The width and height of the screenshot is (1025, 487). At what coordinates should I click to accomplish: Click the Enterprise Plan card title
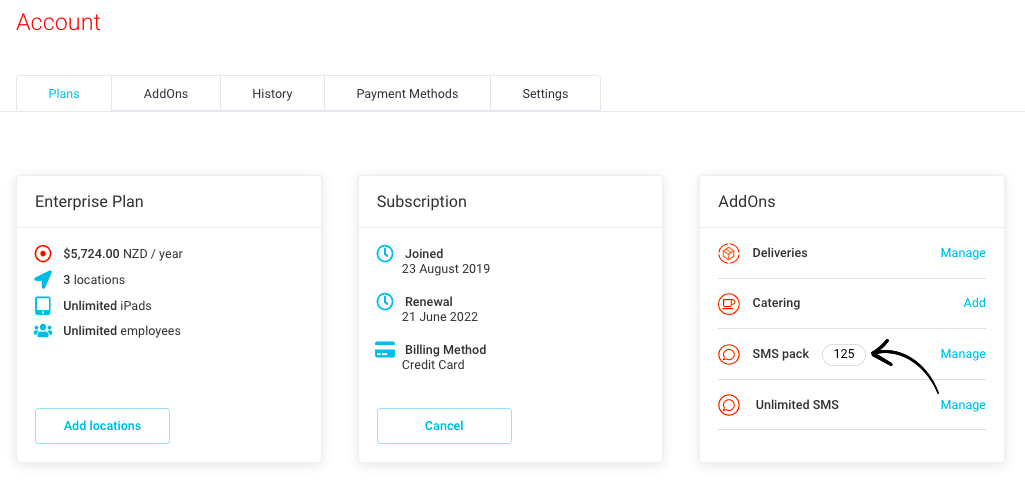[89, 201]
